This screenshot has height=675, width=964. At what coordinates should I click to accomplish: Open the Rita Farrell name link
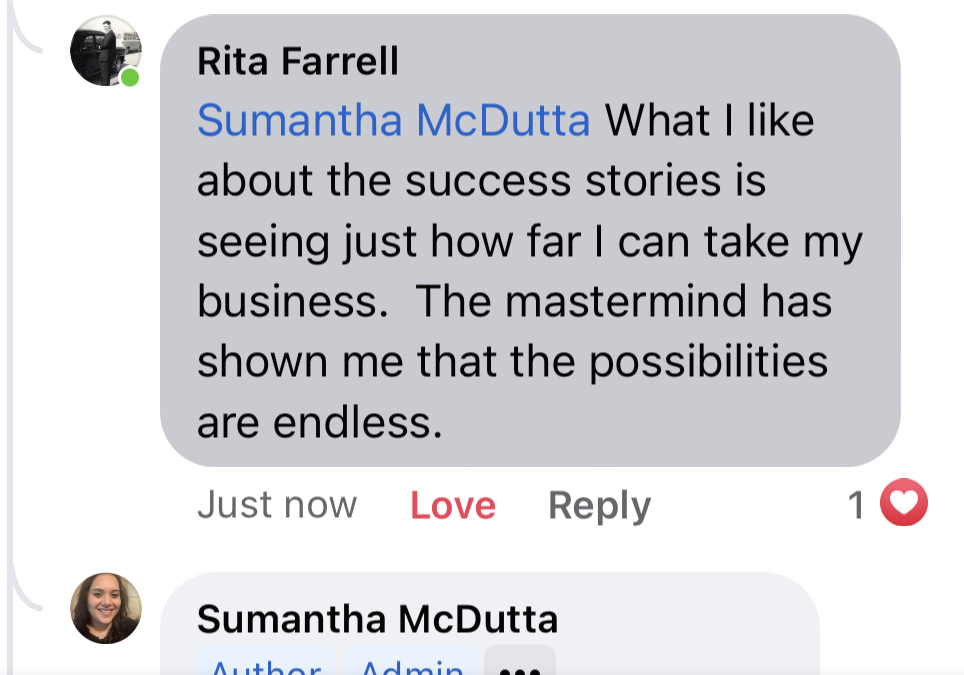pyautogui.click(x=298, y=62)
